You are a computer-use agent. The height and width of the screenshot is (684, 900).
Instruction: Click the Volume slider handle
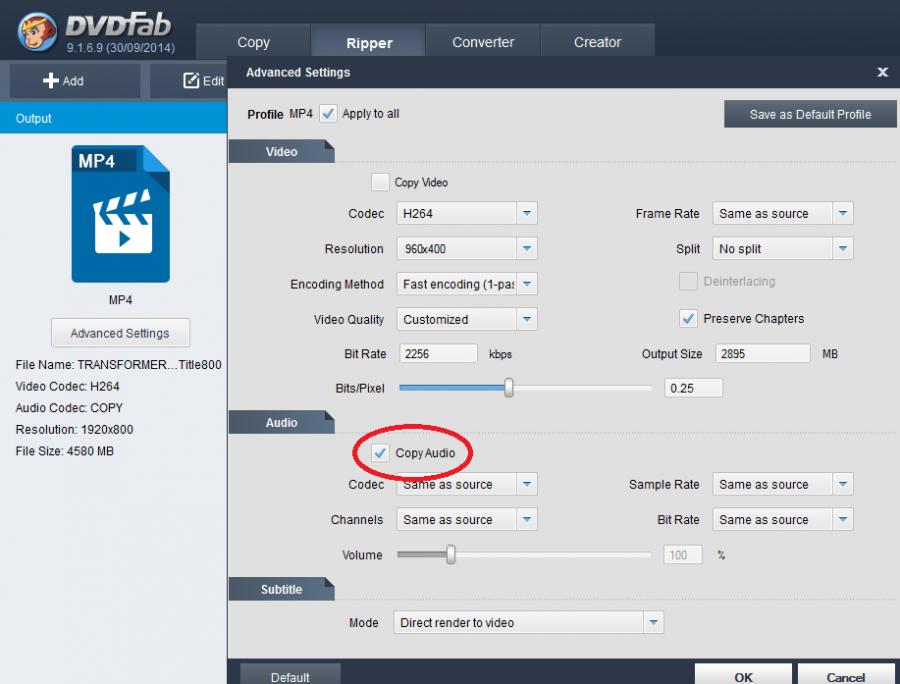point(451,554)
